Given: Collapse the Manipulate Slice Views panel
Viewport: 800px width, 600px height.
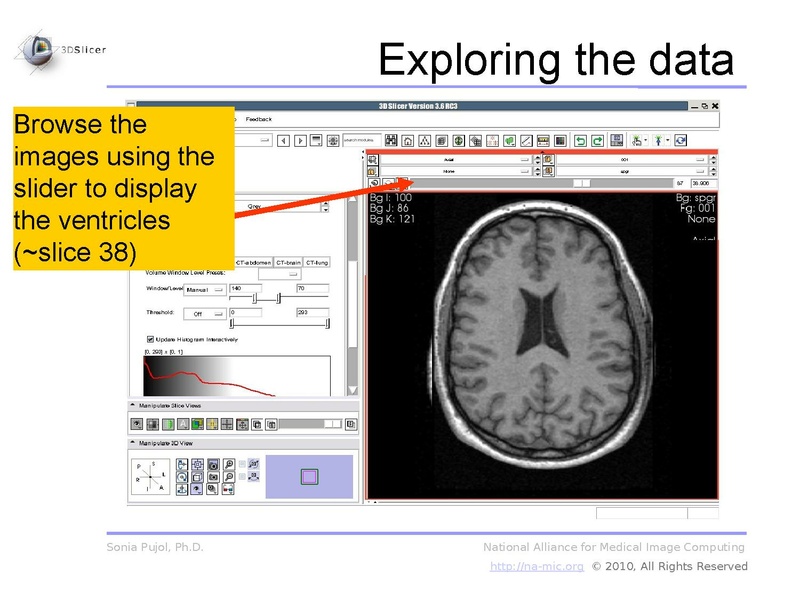Looking at the screenshot, I should (135, 406).
